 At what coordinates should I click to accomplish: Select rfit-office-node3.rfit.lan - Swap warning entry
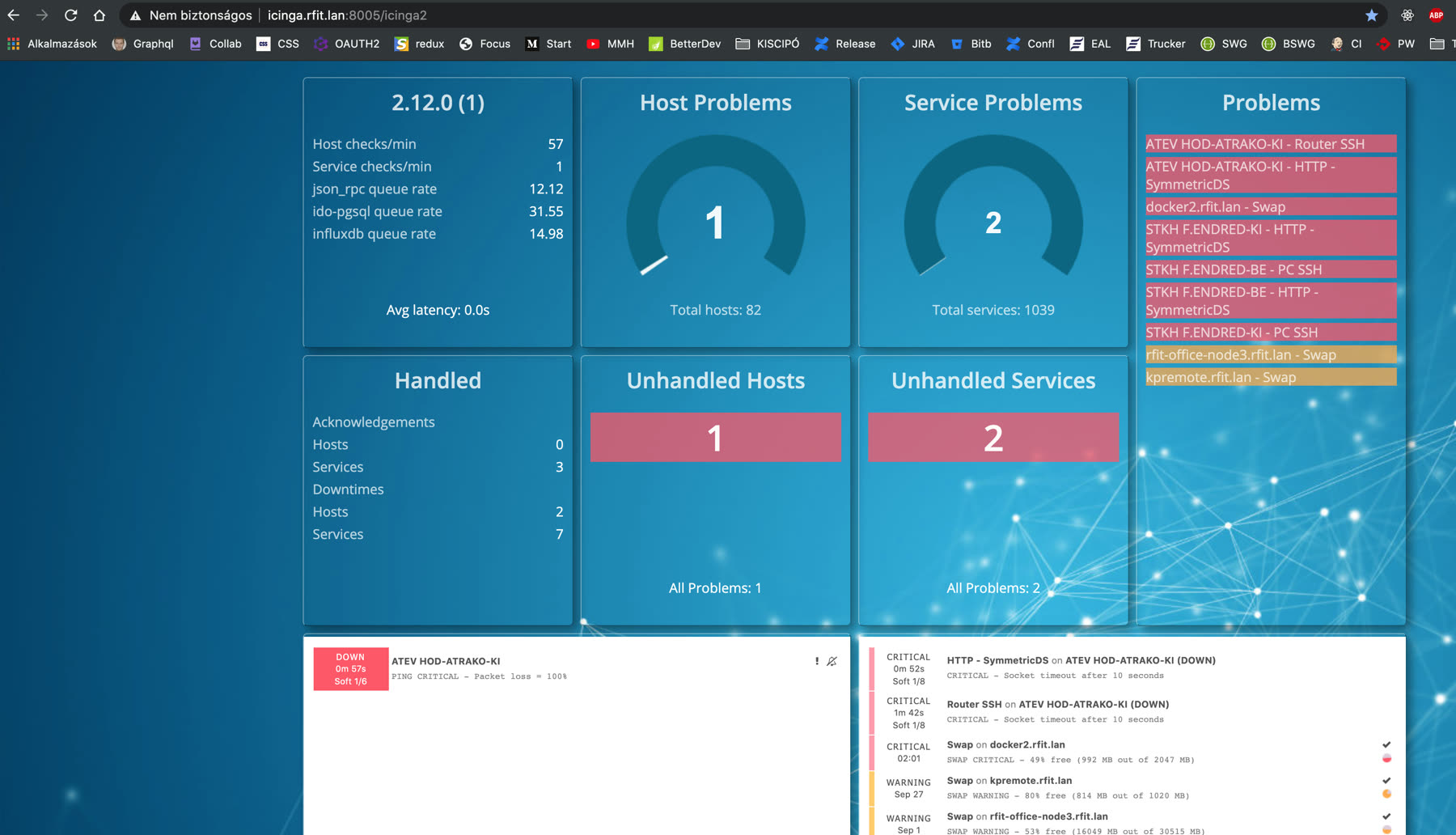point(1271,354)
